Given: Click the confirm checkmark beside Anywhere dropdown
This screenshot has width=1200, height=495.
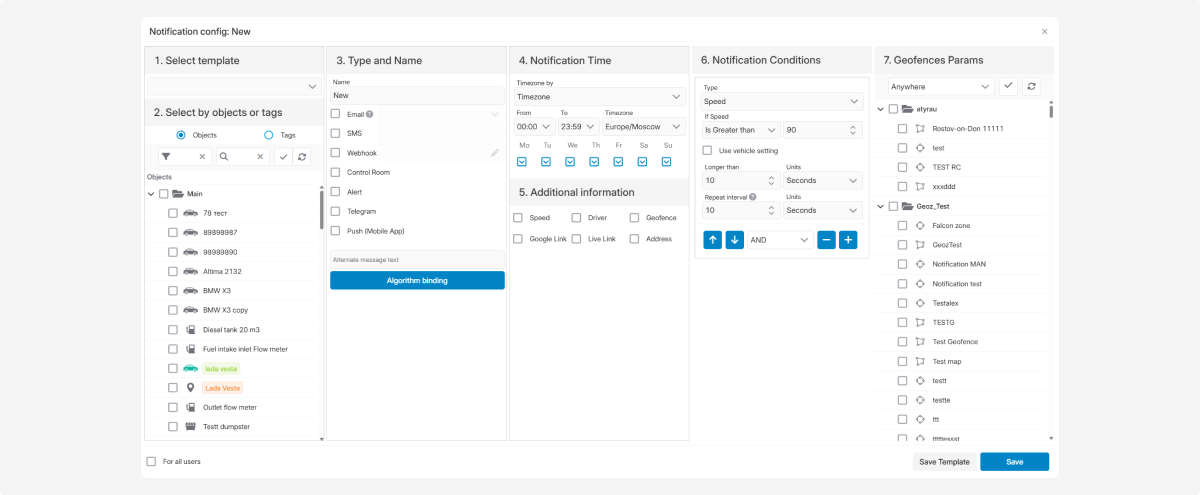Looking at the screenshot, I should tap(1008, 87).
